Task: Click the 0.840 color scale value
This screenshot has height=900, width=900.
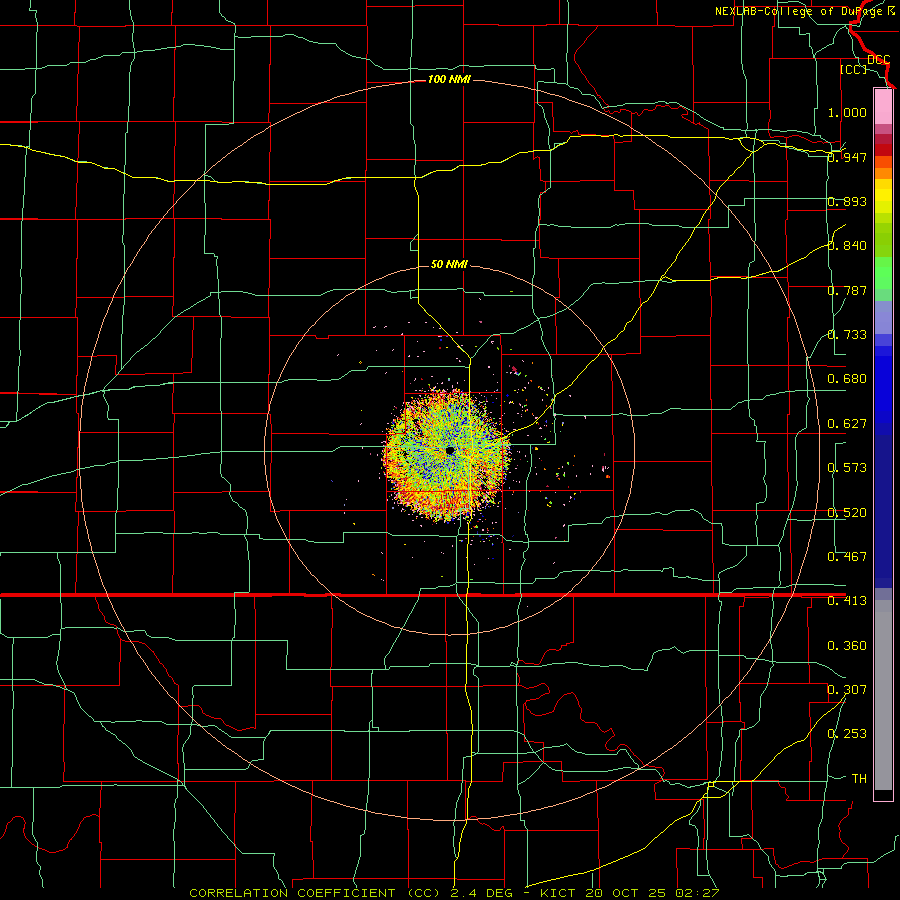Action: 847,246
